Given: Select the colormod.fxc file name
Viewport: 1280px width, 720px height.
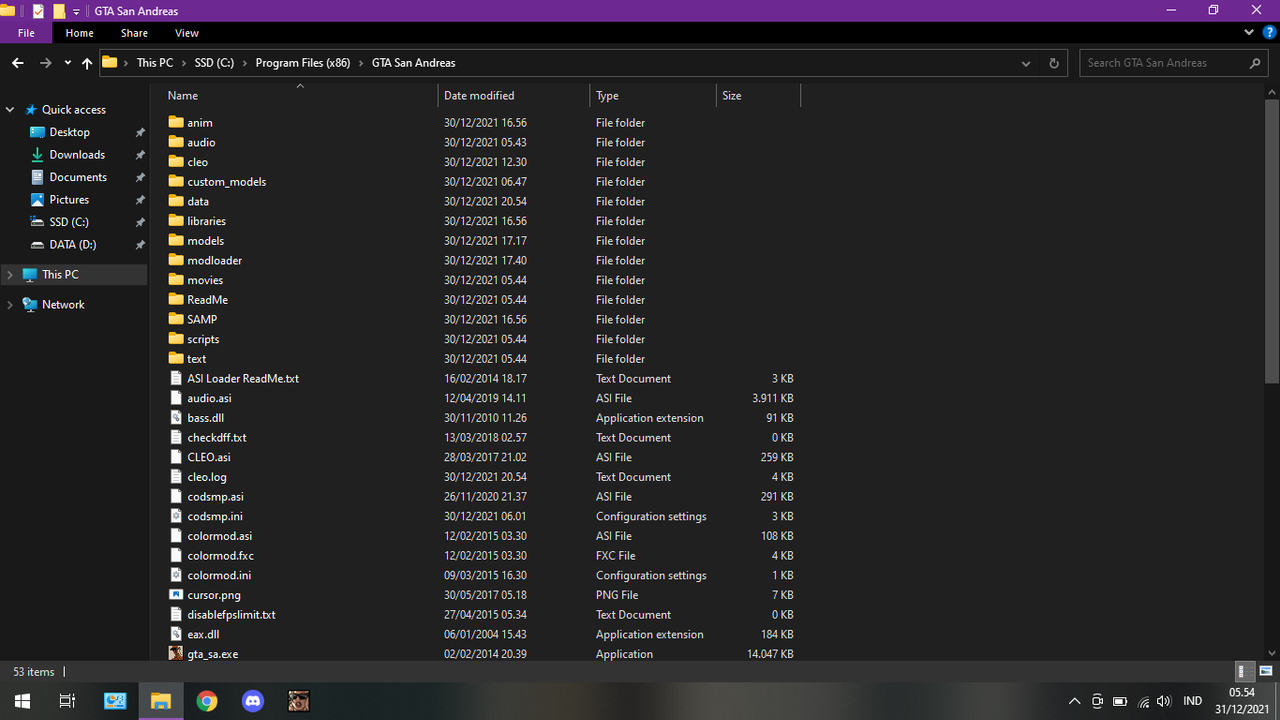Looking at the screenshot, I should pyautogui.click(x=220, y=556).
